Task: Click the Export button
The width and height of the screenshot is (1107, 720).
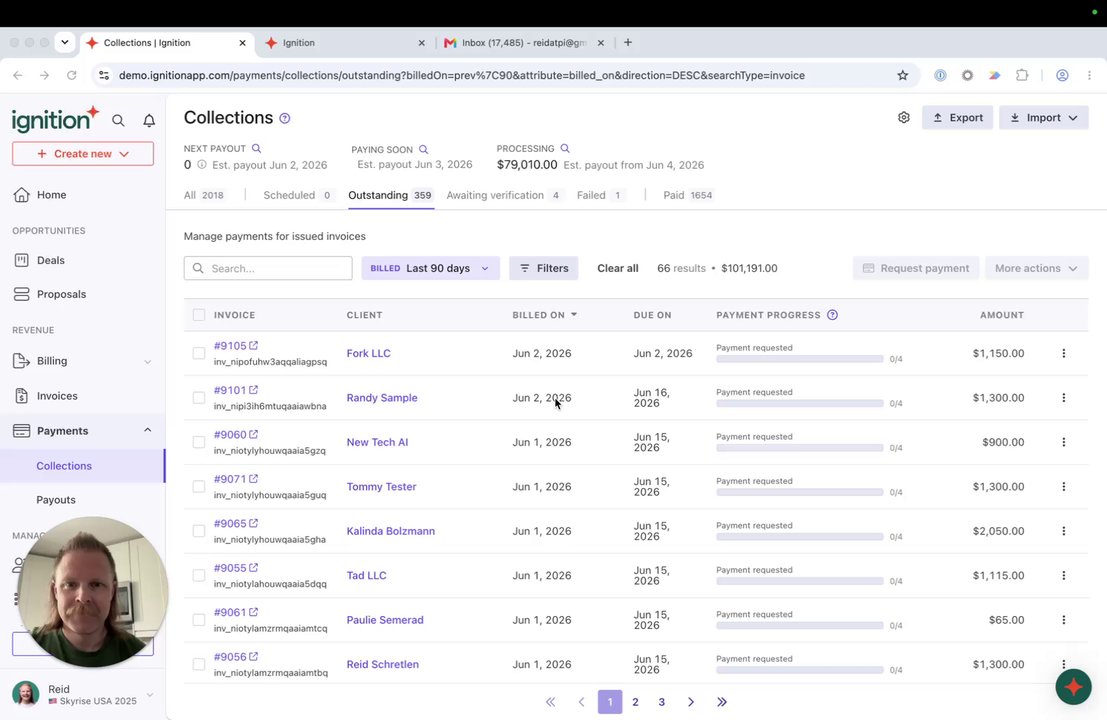Action: click(x=957, y=118)
